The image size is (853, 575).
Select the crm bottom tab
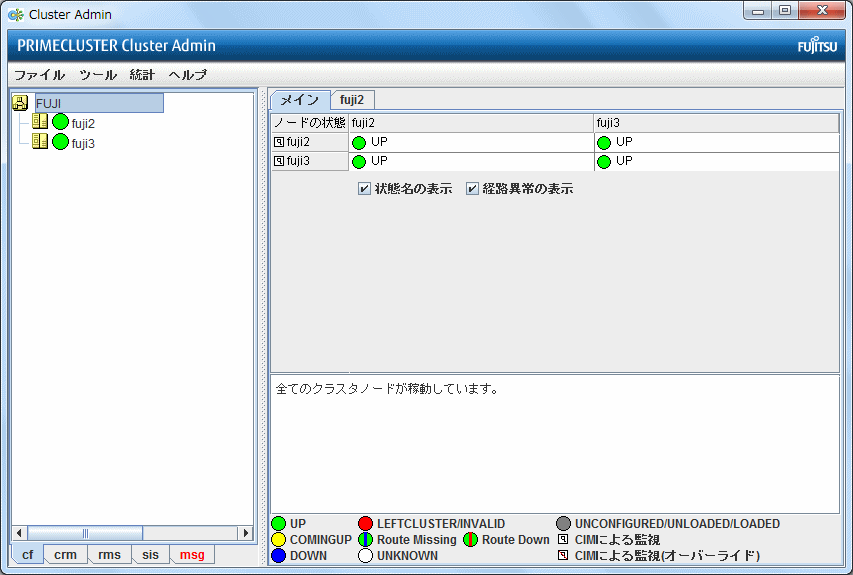click(65, 554)
